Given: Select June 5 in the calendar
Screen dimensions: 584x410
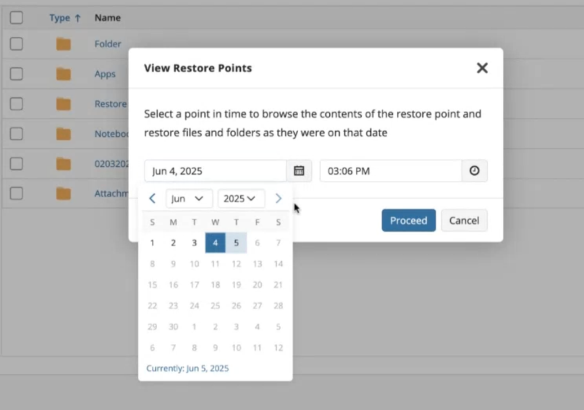Looking at the screenshot, I should [236, 243].
